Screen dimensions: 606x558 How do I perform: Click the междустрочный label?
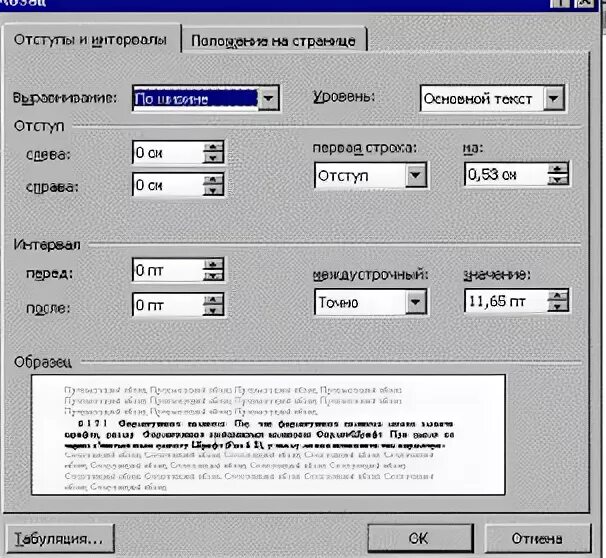(x=370, y=275)
